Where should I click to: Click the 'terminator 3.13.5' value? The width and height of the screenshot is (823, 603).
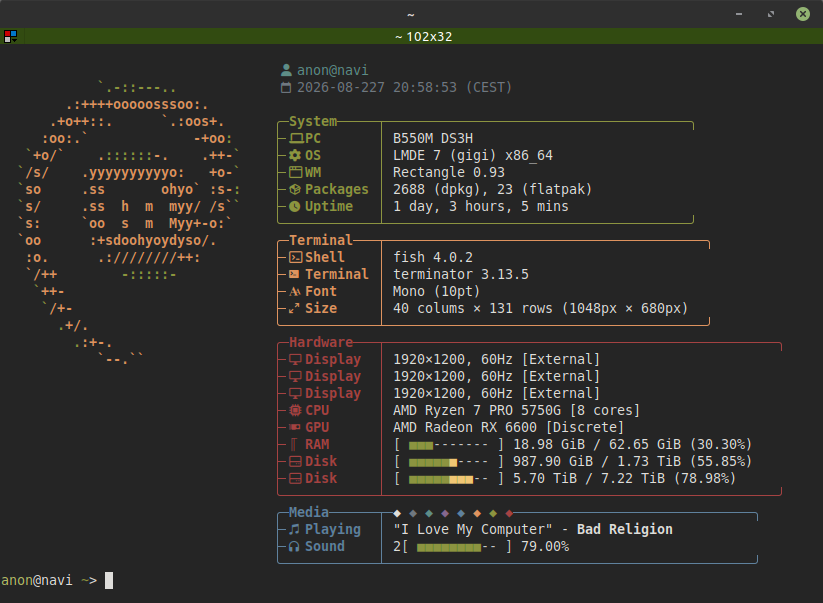[x=461, y=274]
